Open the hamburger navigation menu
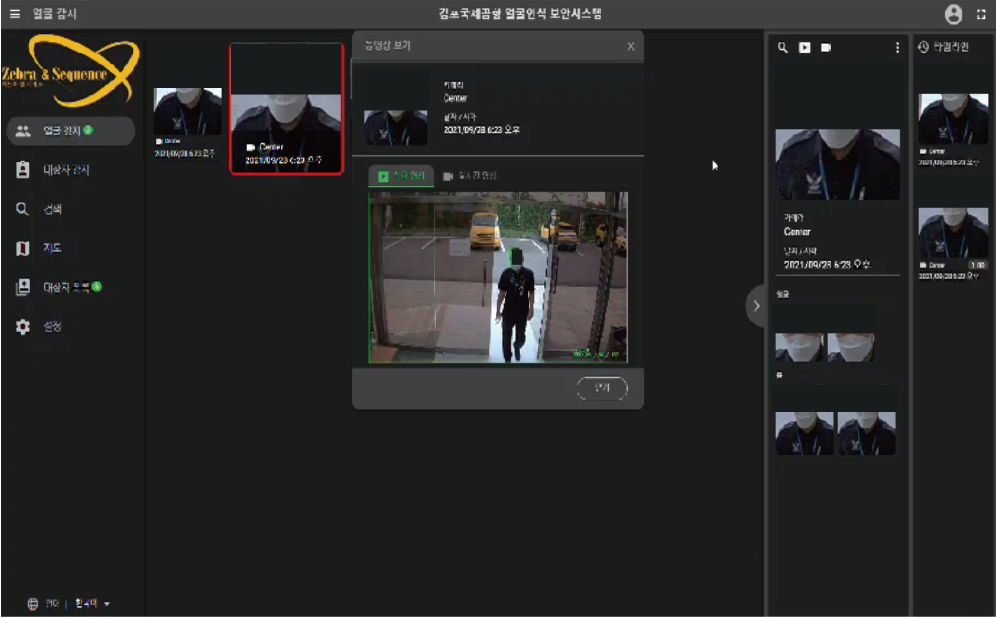The width and height of the screenshot is (996, 618). tap(15, 13)
